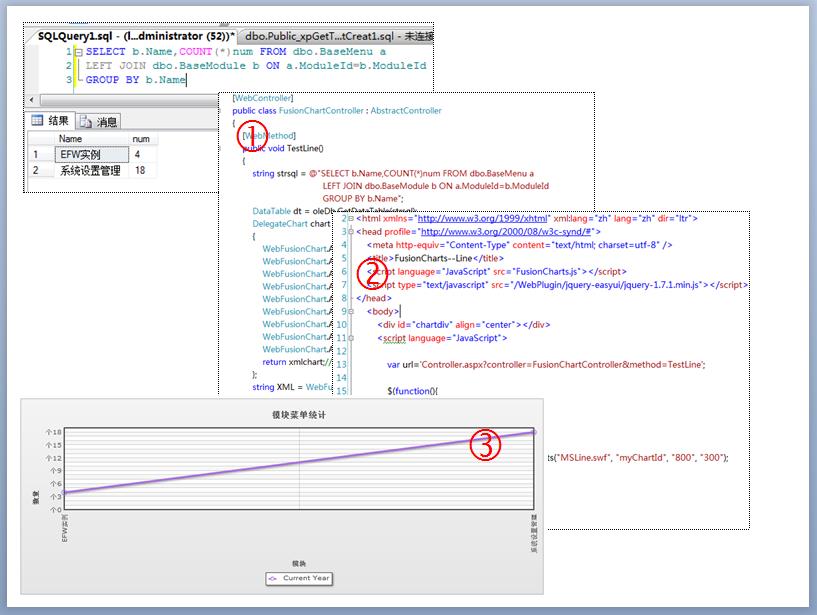Screen dimensions: 817x615
Task: Click the 'DelegateChart chart' line
Action: pos(292,224)
